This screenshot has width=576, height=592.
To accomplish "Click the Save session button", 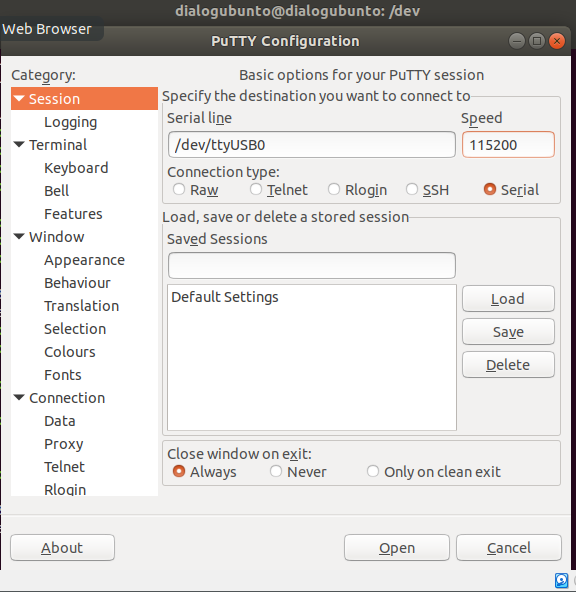I will [508, 331].
